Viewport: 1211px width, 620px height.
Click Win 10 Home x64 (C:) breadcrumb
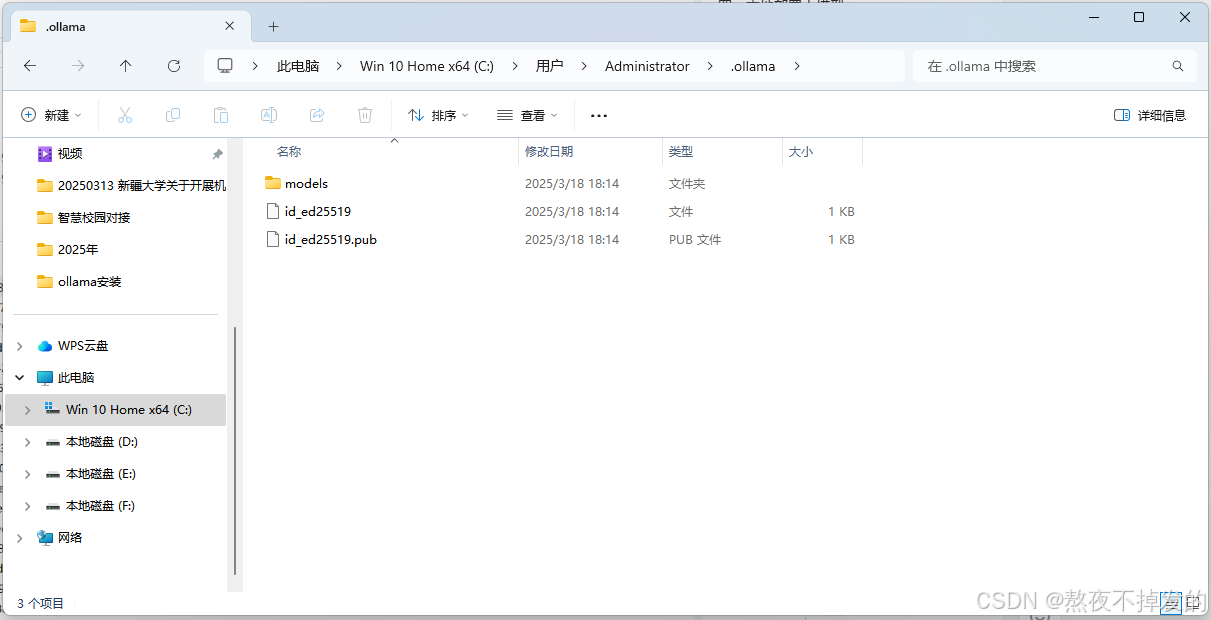point(427,66)
